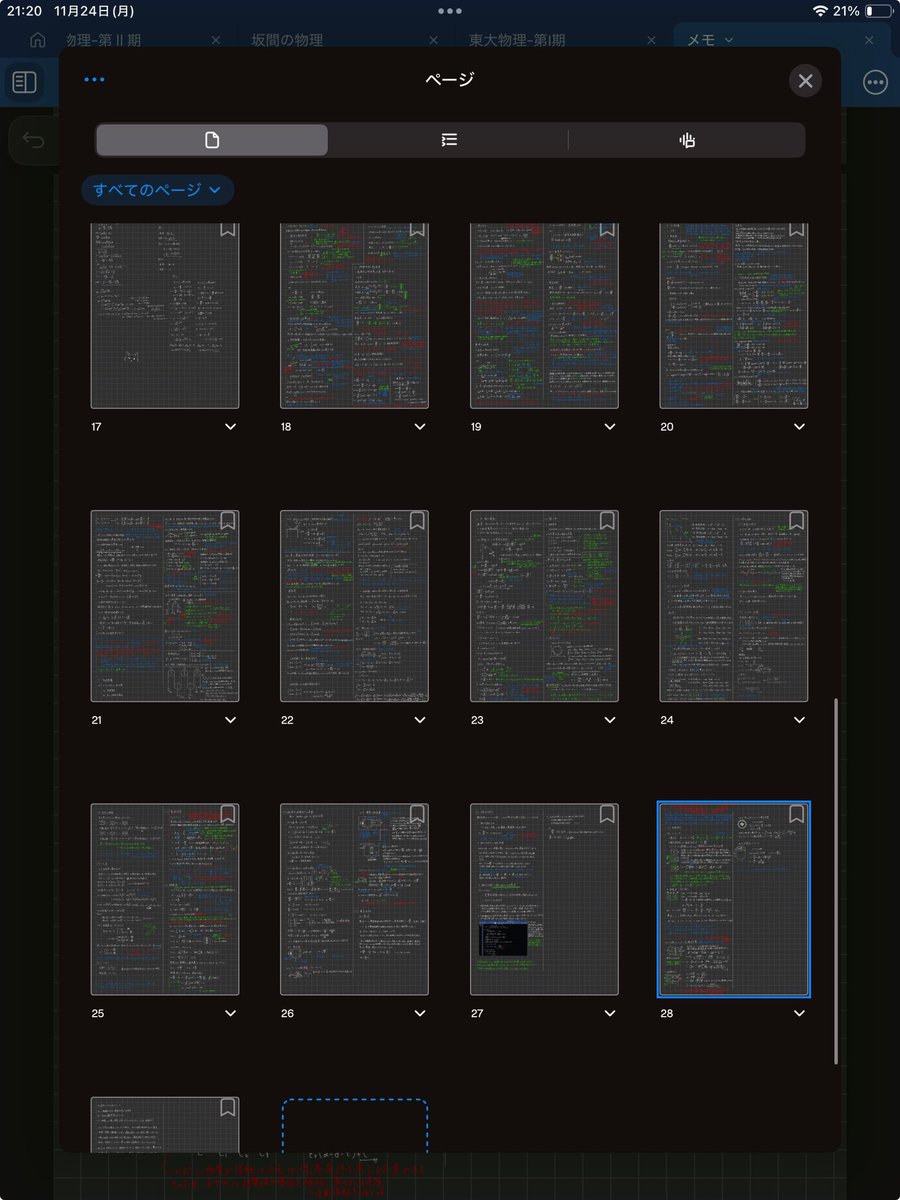This screenshot has height=1200, width=900.
Task: Open page 18 thumbnail
Action: (x=354, y=316)
